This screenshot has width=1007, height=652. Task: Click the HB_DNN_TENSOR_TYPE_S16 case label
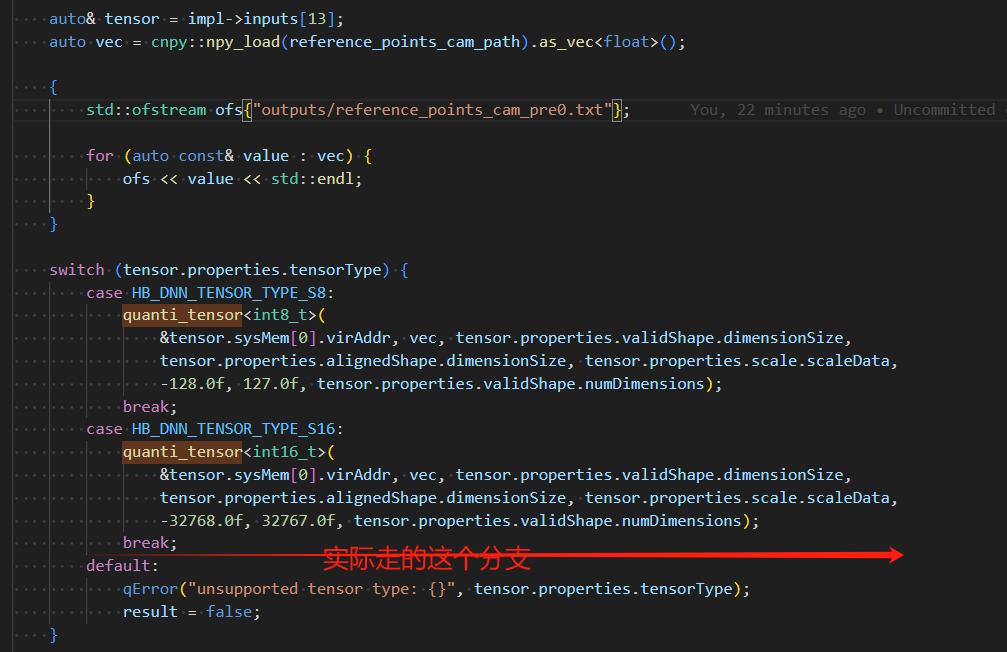pyautogui.click(x=237, y=429)
